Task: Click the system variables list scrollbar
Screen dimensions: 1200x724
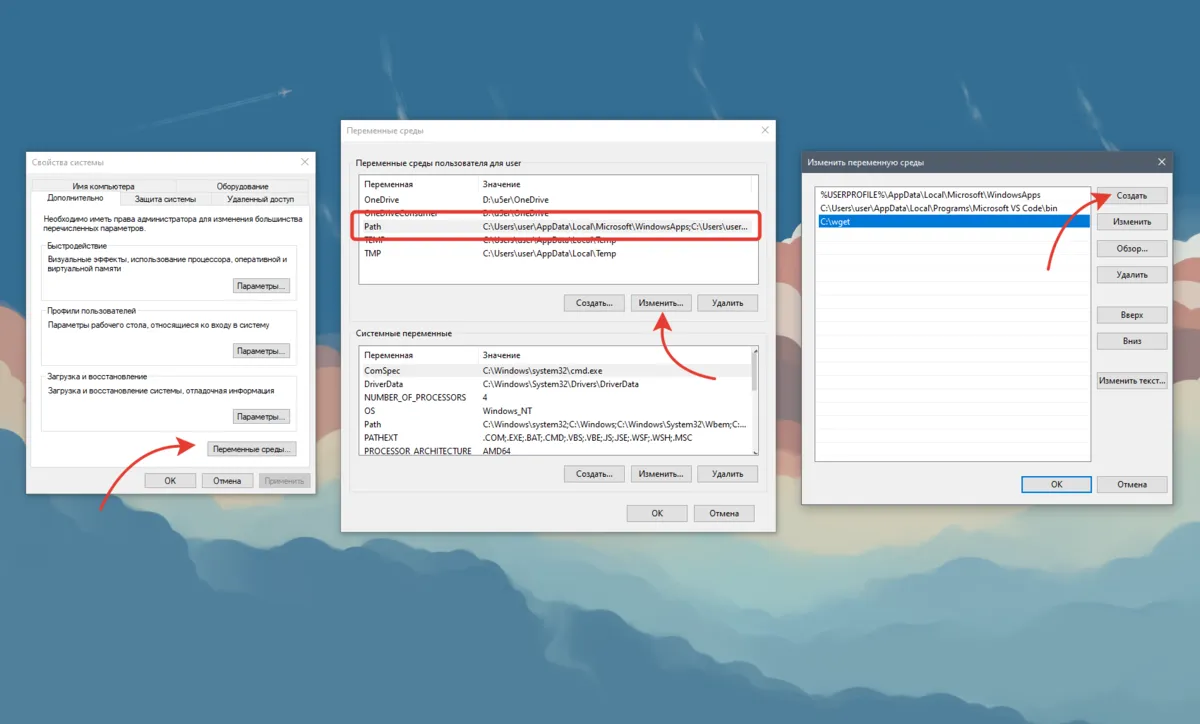Action: (x=754, y=402)
